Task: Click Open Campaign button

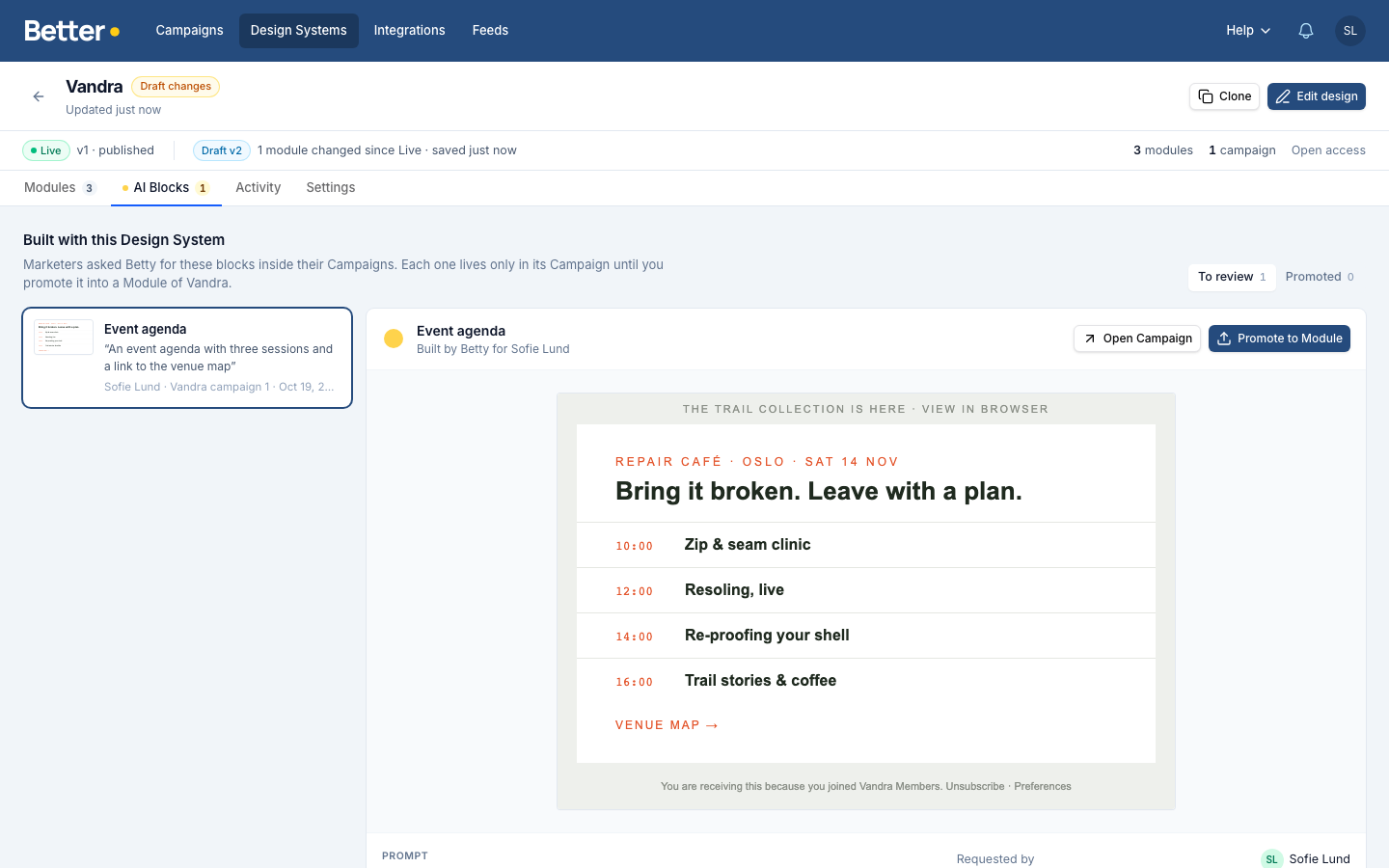Action: 1137,339
